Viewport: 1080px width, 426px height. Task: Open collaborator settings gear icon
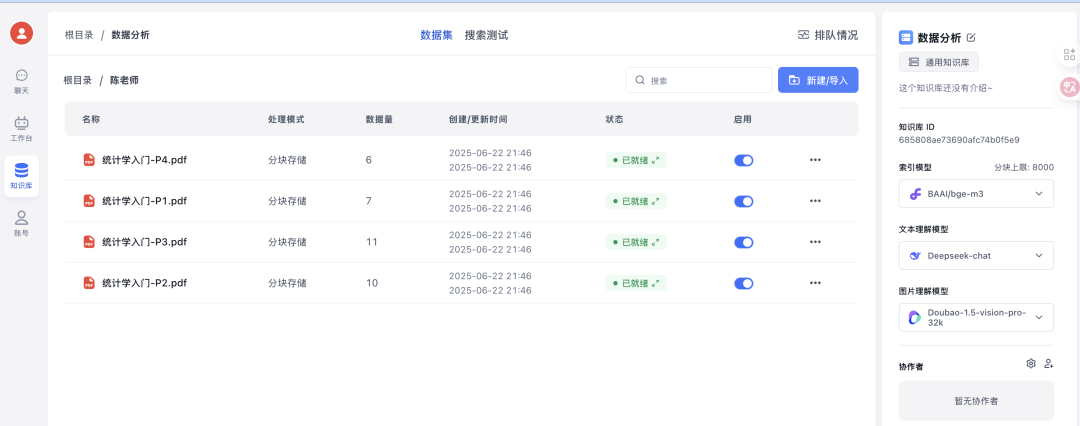coord(1031,364)
